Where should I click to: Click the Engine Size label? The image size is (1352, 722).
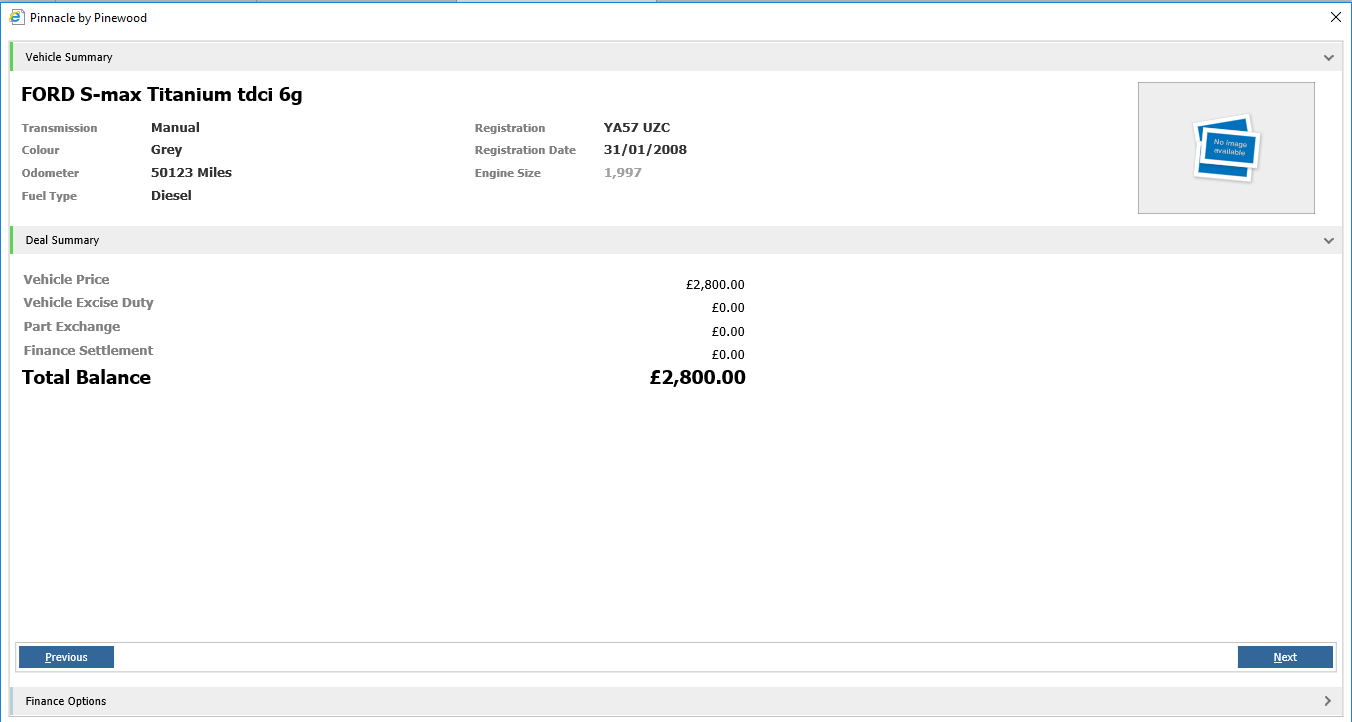[508, 173]
